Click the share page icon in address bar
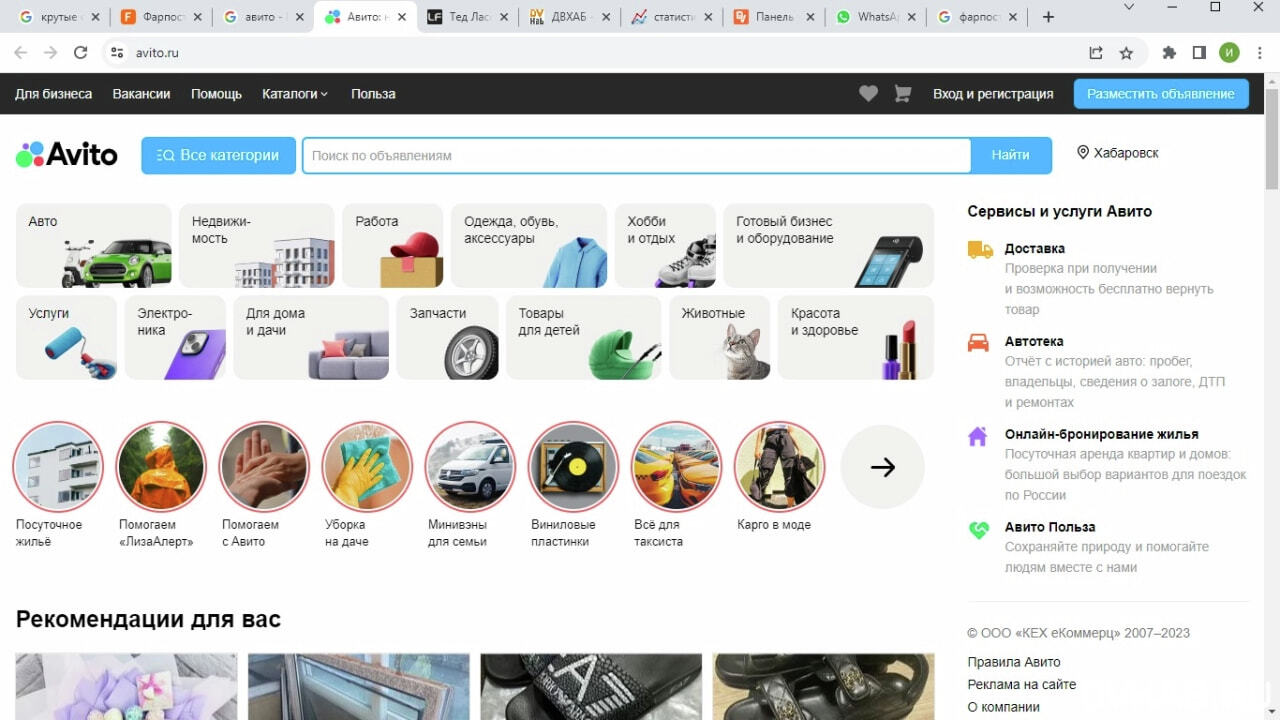The image size is (1280, 720). coord(1096,53)
